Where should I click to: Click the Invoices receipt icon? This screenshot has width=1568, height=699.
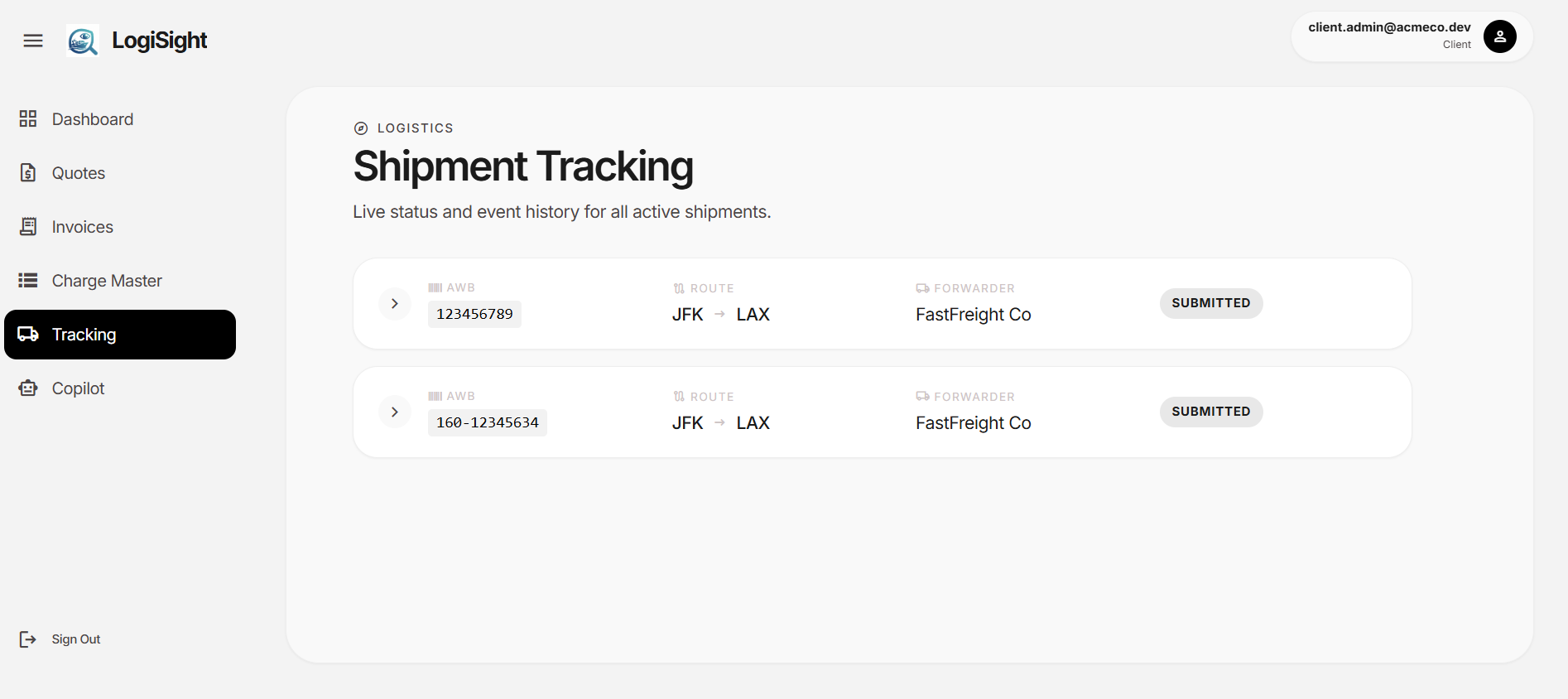click(28, 226)
